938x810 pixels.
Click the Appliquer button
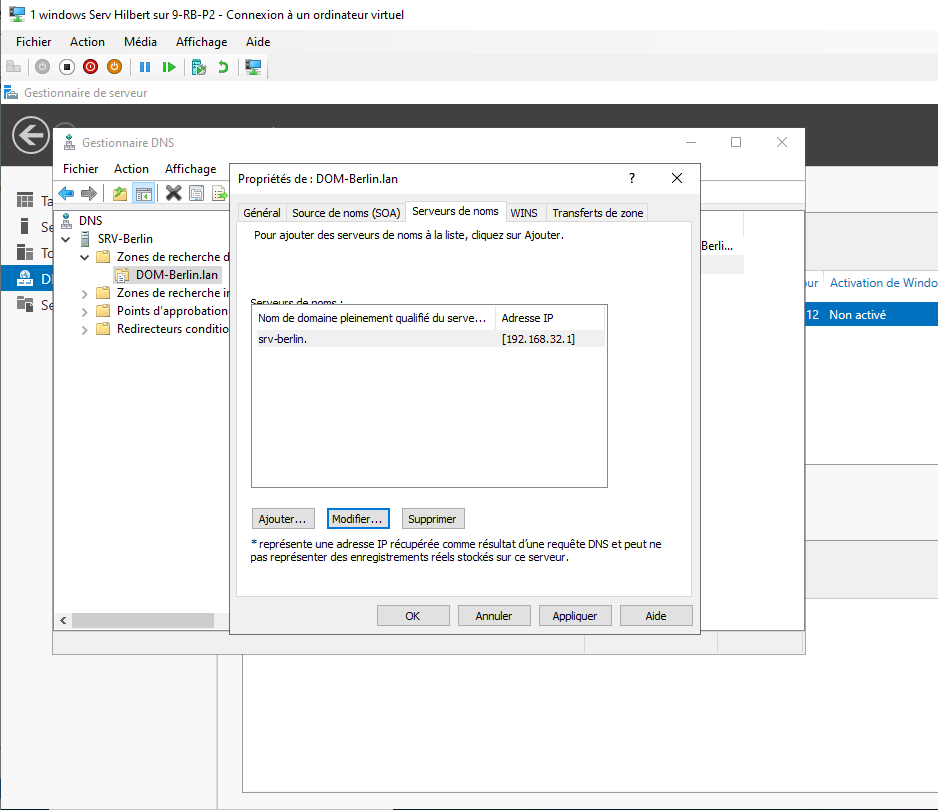pos(575,616)
